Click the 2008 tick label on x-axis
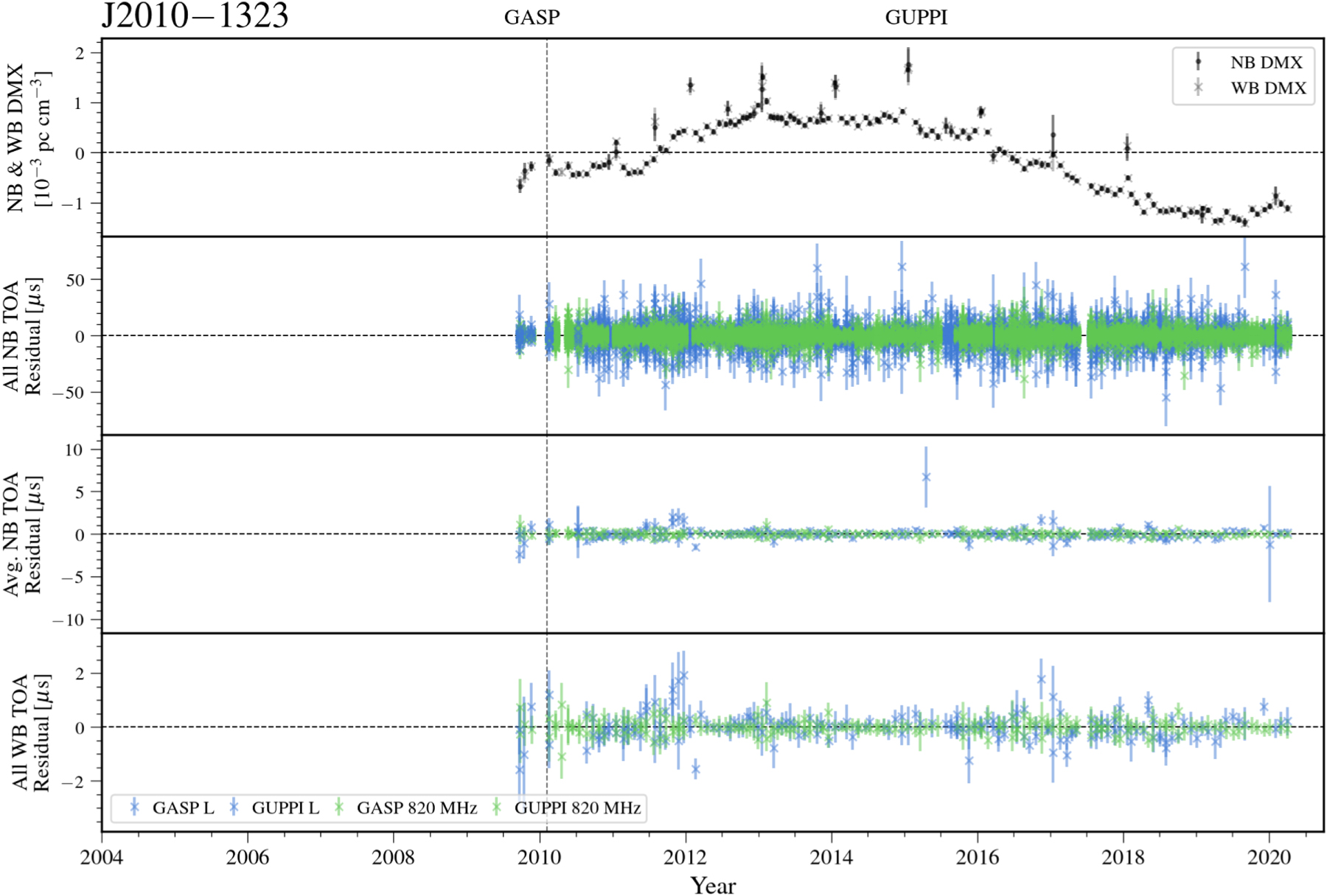The height and width of the screenshot is (896, 1327). coord(394,858)
